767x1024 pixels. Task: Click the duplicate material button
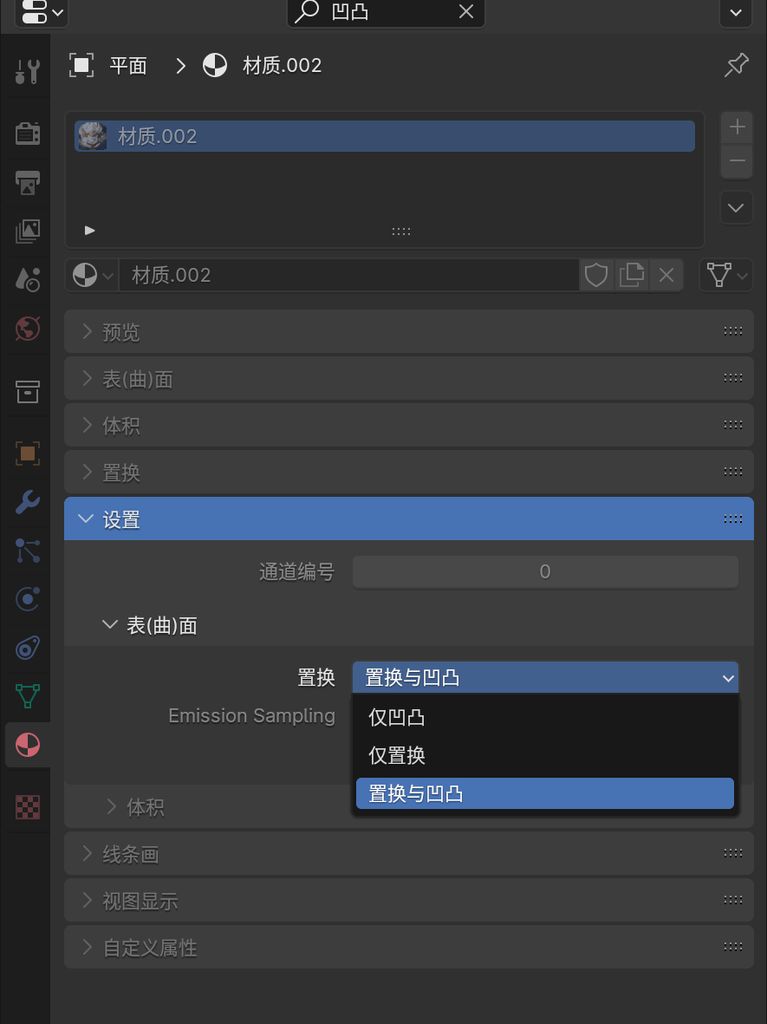click(631, 275)
